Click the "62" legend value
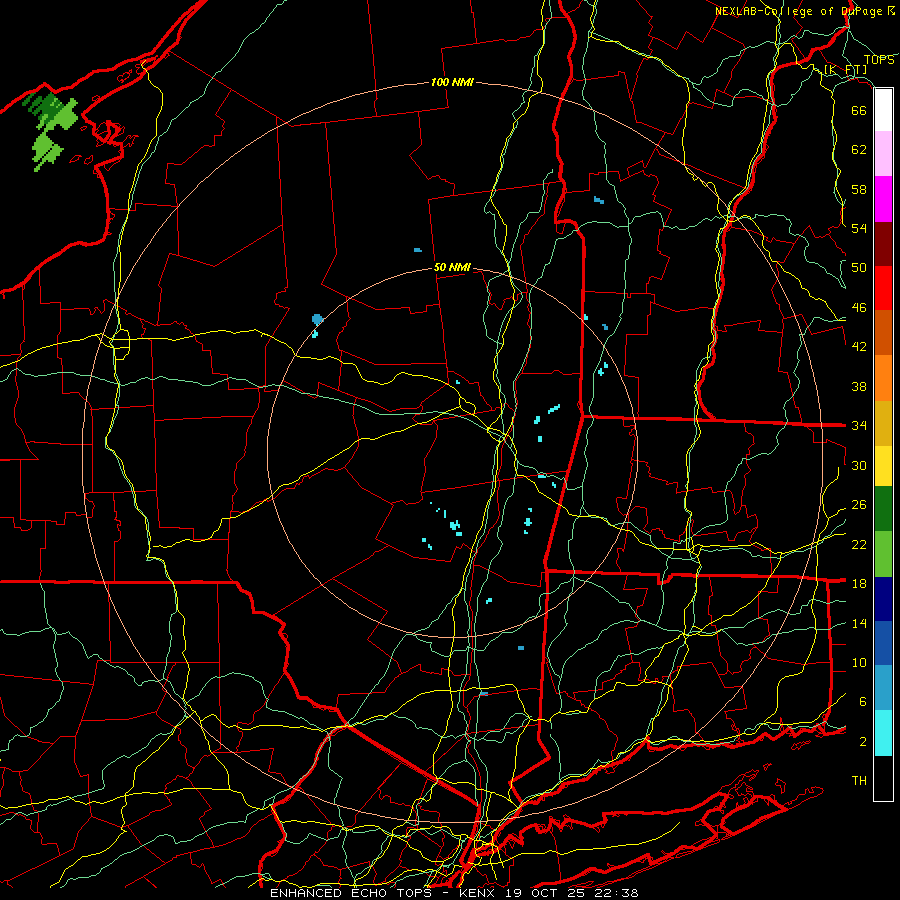Viewport: 900px width, 900px height. (859, 150)
